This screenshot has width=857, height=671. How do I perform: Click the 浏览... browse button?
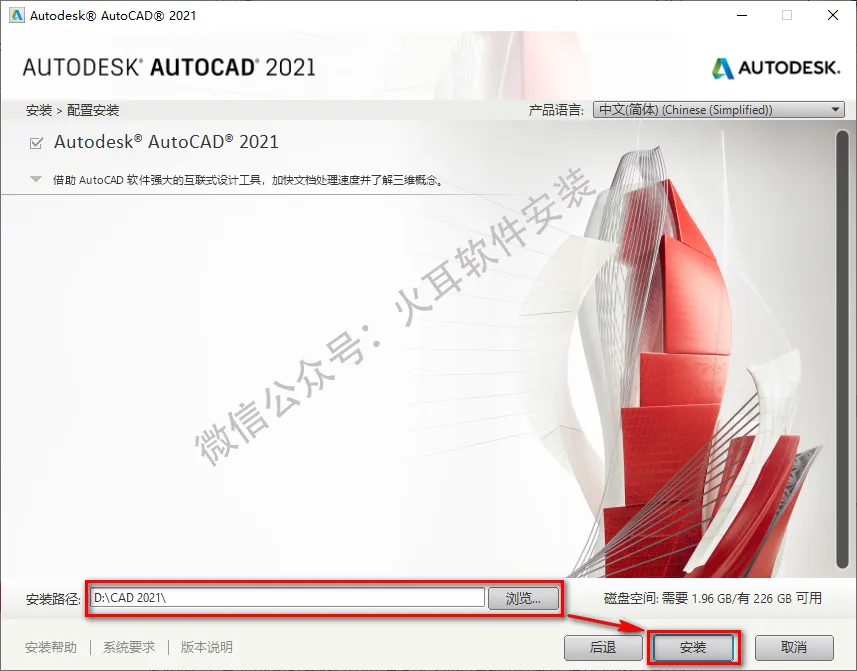(523, 598)
